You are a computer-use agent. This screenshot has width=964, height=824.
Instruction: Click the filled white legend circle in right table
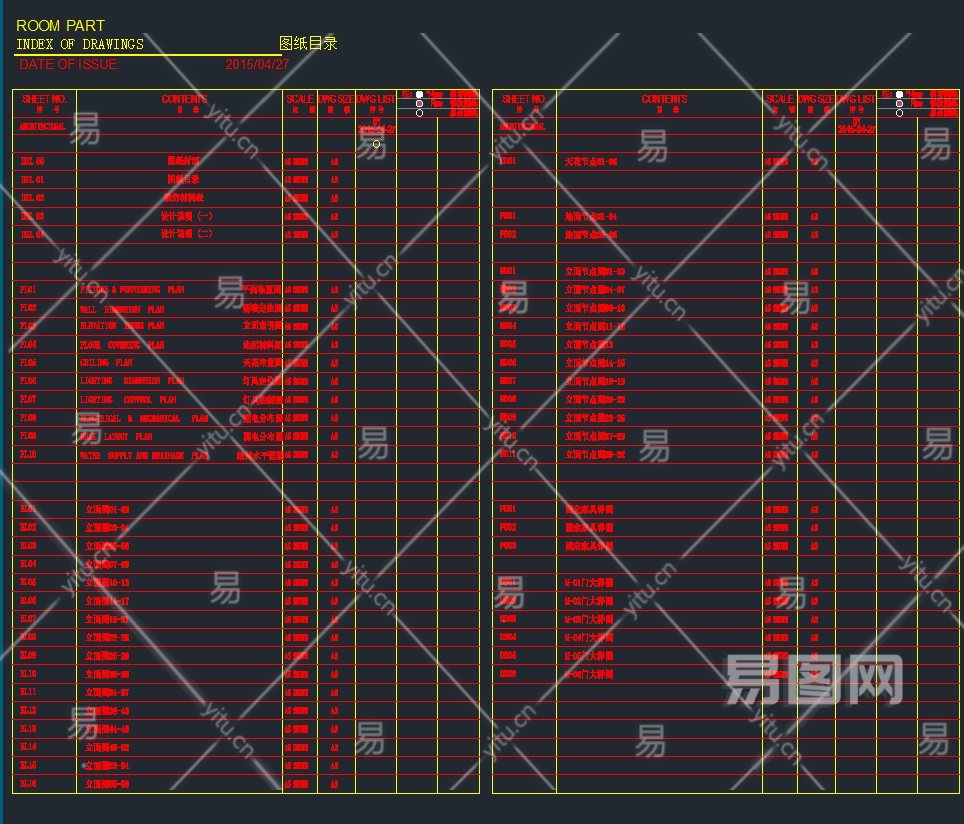tap(899, 95)
